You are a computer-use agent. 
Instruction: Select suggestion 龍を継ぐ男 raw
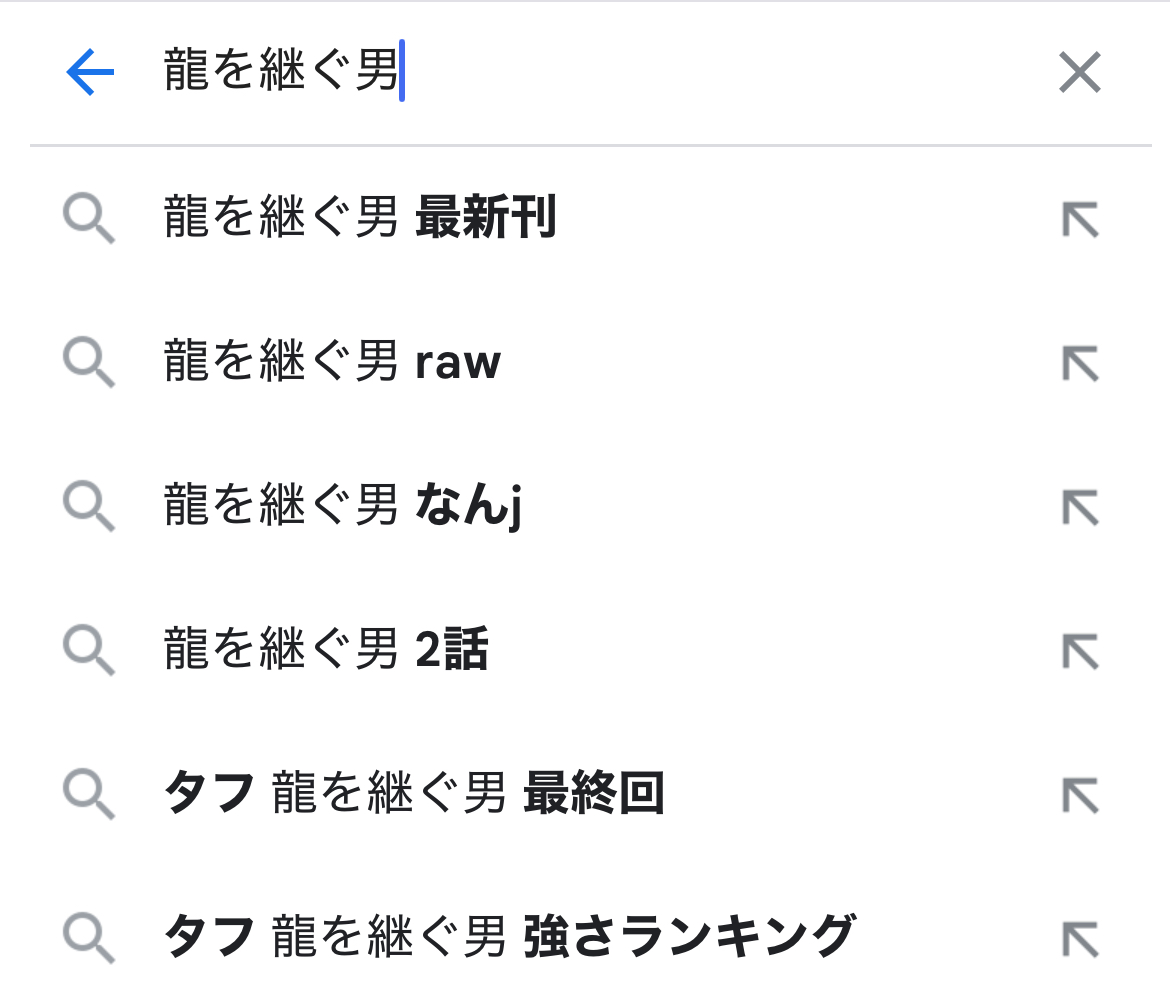coord(332,363)
